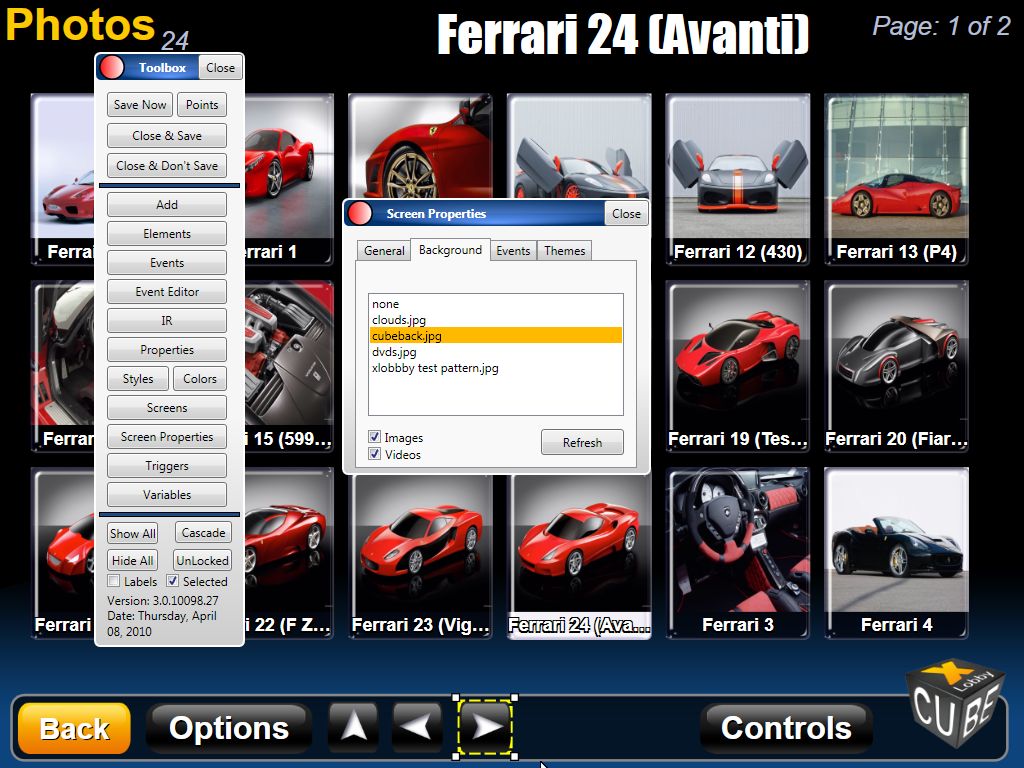Close the Toolbox panel
Image resolution: width=1024 pixels, height=768 pixels.
(x=220, y=67)
